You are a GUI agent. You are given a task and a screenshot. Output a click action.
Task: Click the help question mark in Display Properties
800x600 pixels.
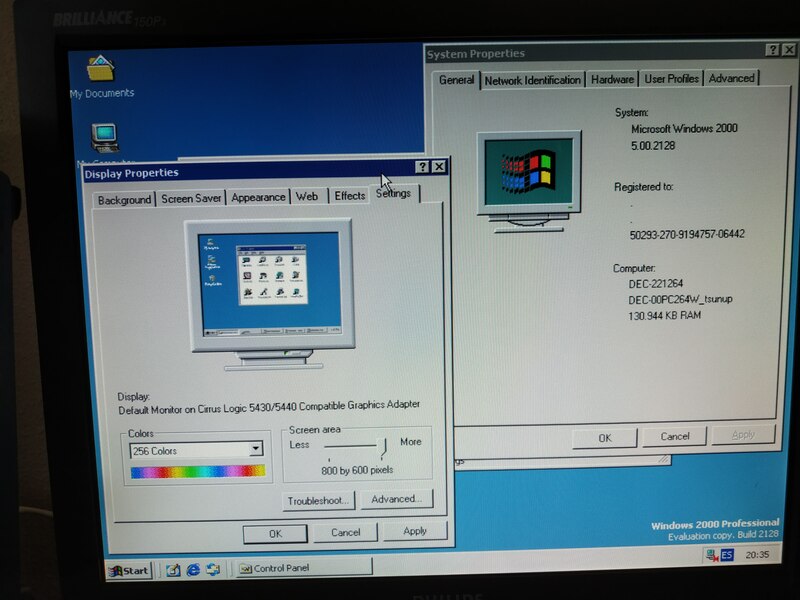(422, 167)
